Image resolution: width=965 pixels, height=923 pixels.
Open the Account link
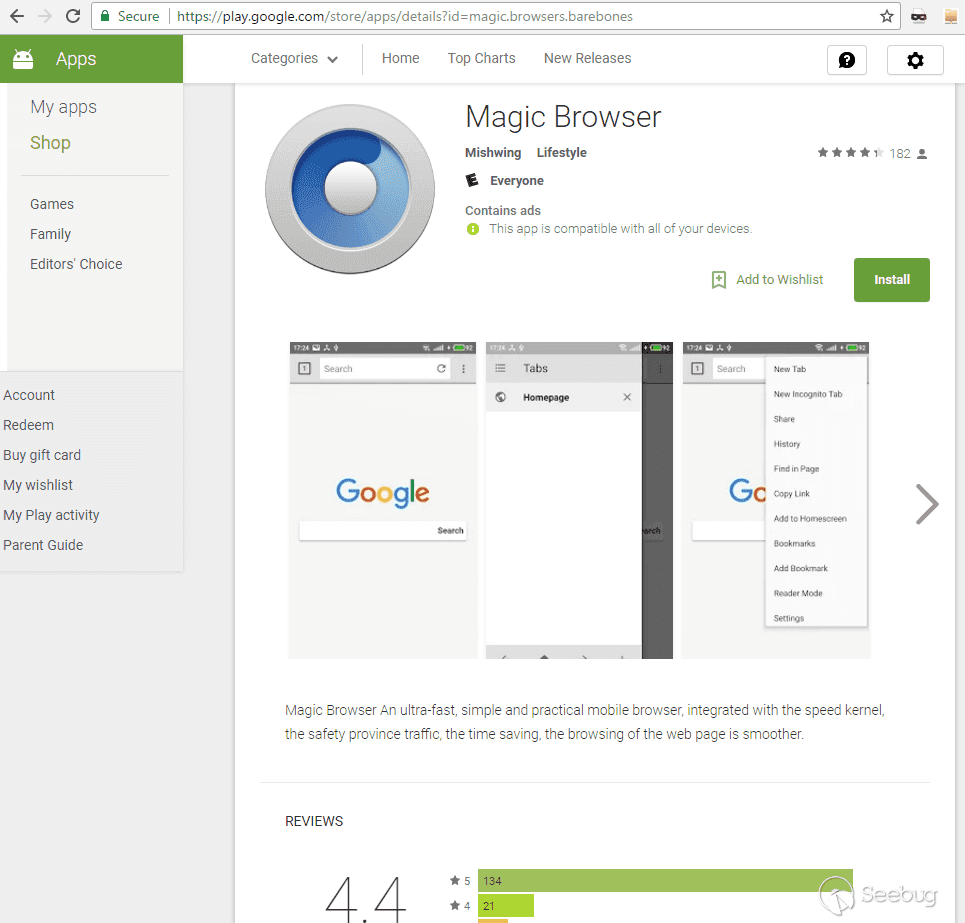(29, 395)
